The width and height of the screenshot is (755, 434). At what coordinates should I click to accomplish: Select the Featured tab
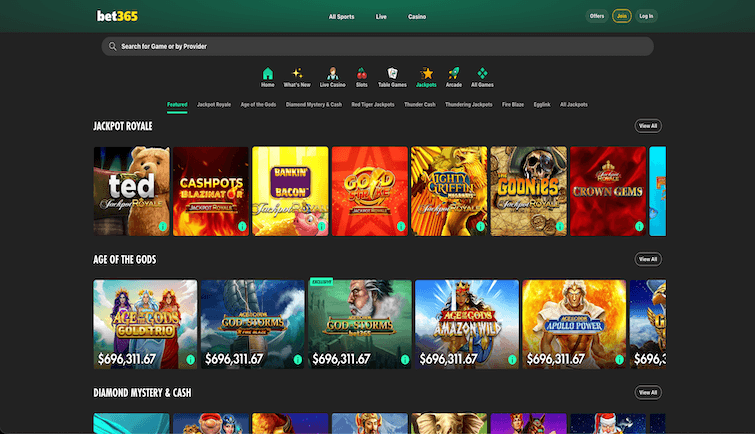tap(177, 105)
